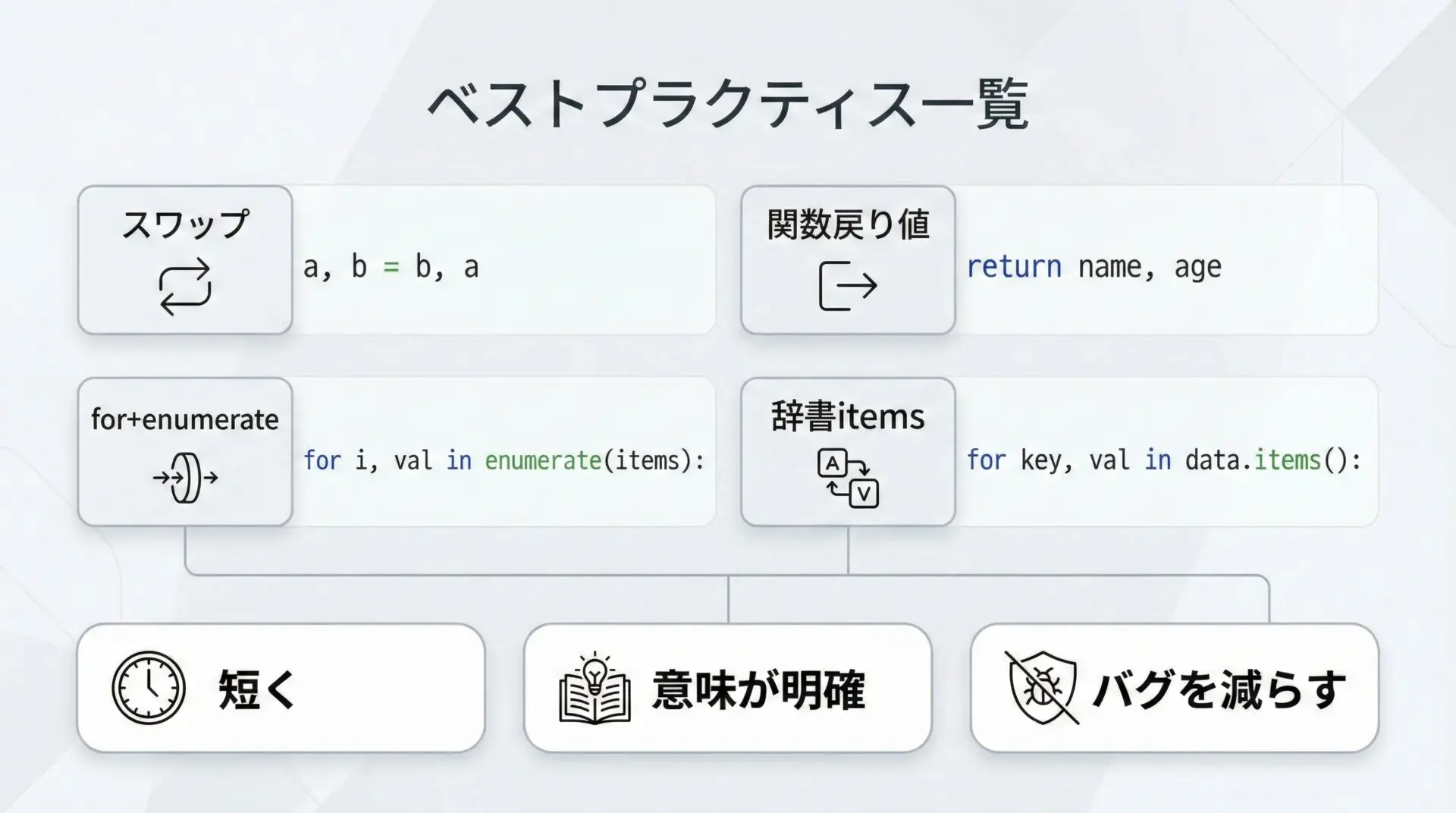Click the open book lightbulb icon
Image resolution: width=1456 pixels, height=813 pixels.
pos(595,688)
